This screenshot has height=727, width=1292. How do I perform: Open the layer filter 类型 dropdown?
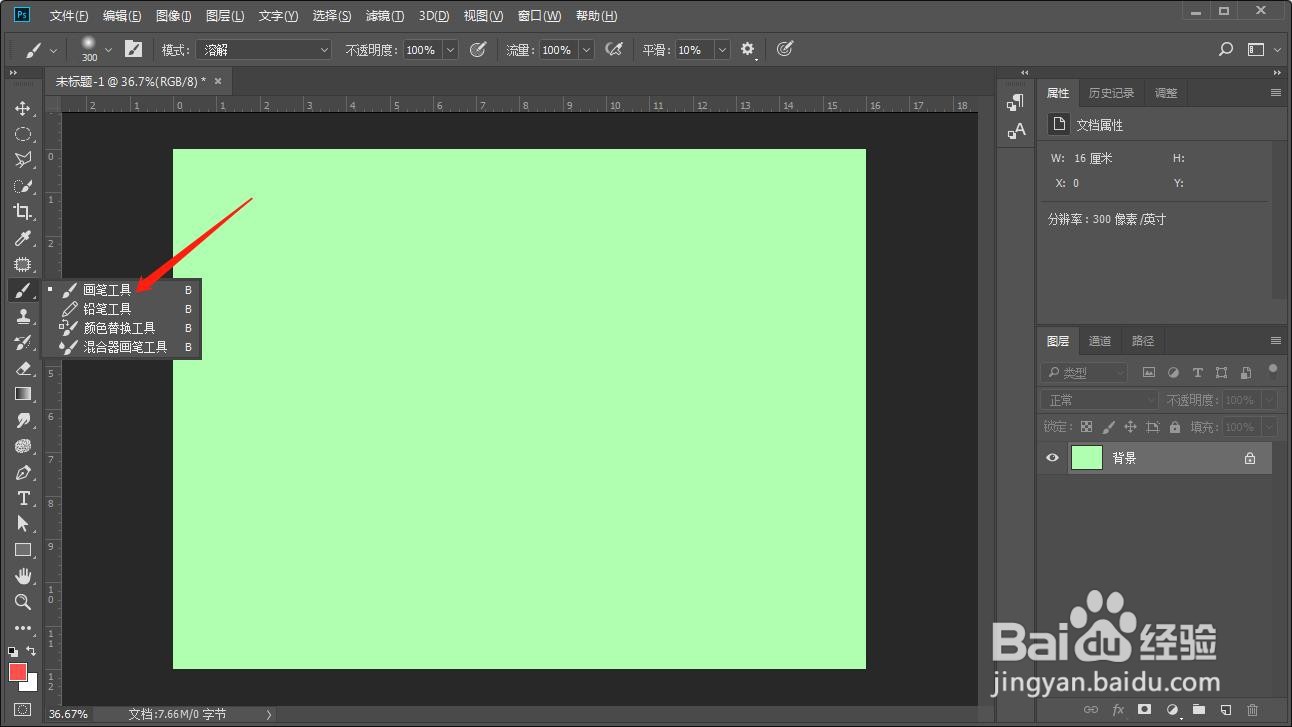[1083, 372]
